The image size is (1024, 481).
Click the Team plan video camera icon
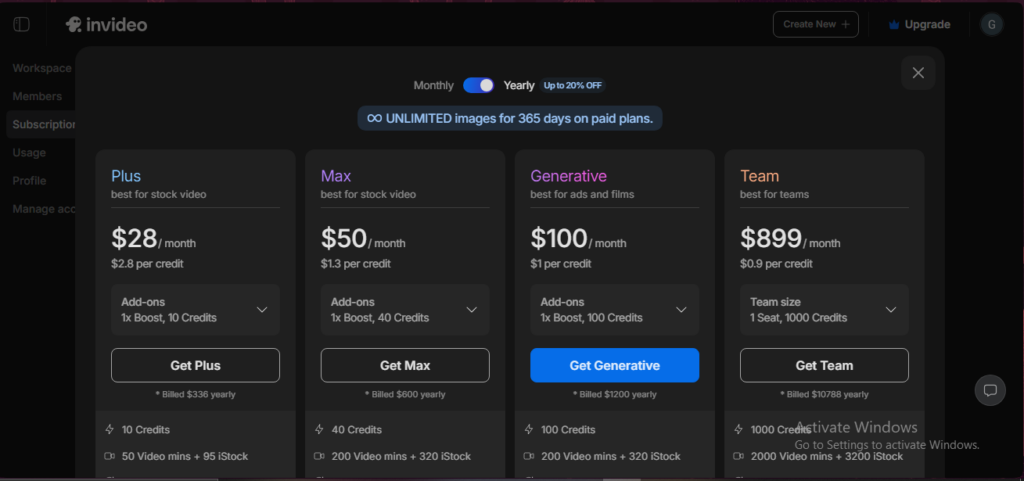(x=740, y=456)
